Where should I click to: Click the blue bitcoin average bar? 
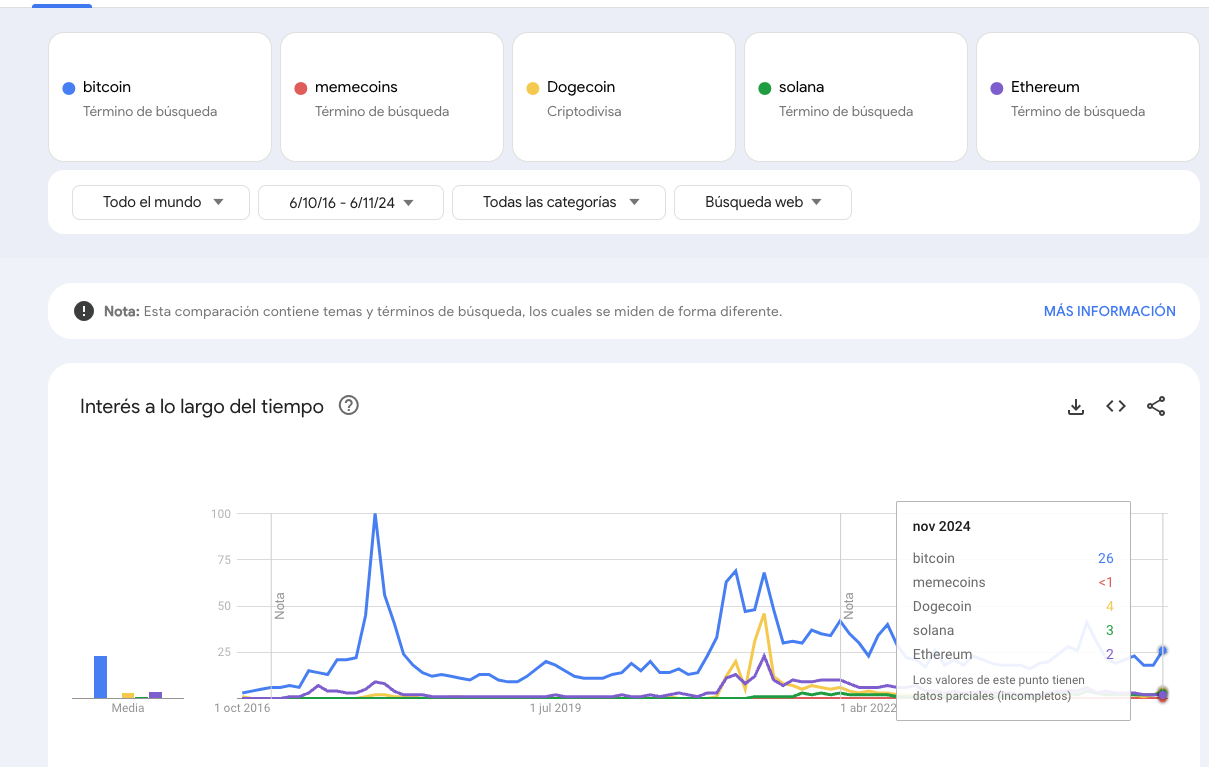(100, 677)
